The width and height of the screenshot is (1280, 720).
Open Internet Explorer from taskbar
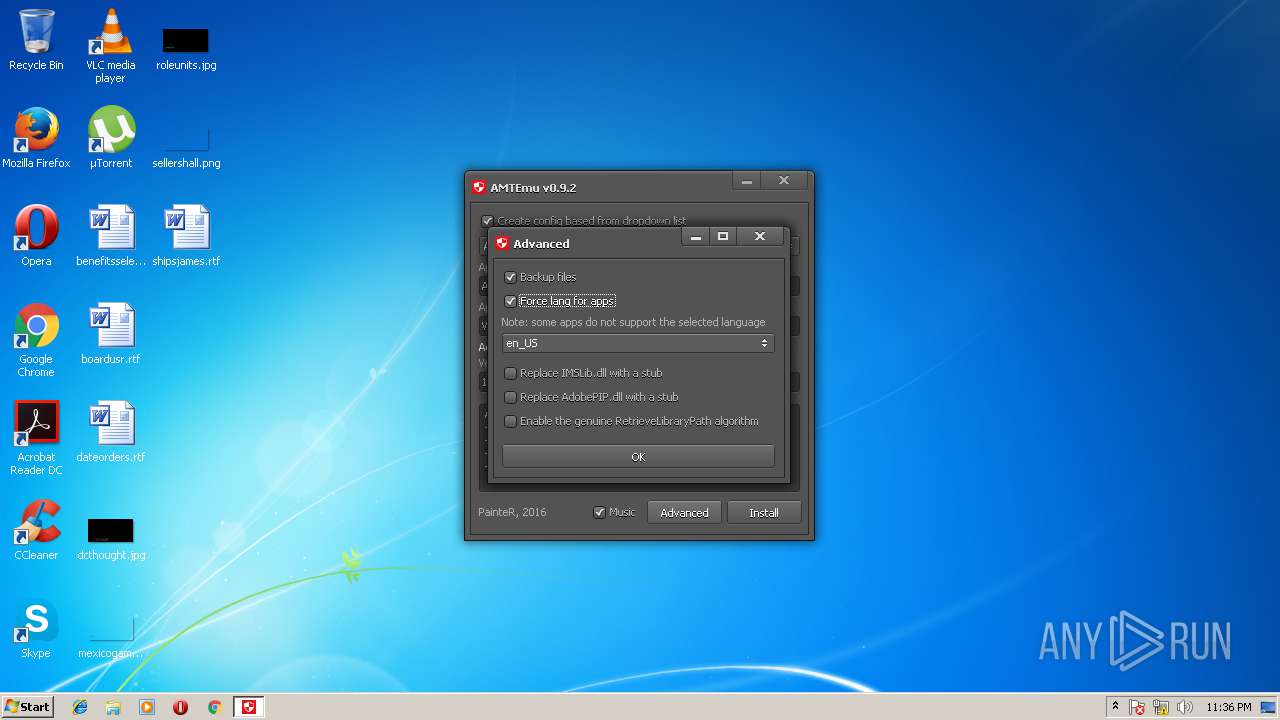[80, 707]
